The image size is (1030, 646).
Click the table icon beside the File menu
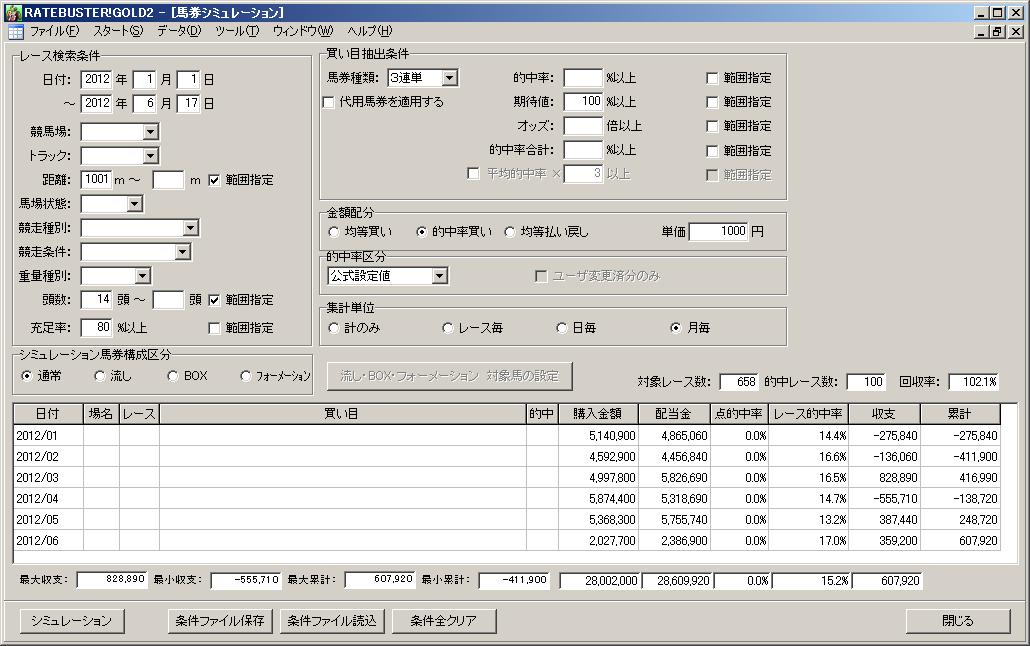[16, 32]
